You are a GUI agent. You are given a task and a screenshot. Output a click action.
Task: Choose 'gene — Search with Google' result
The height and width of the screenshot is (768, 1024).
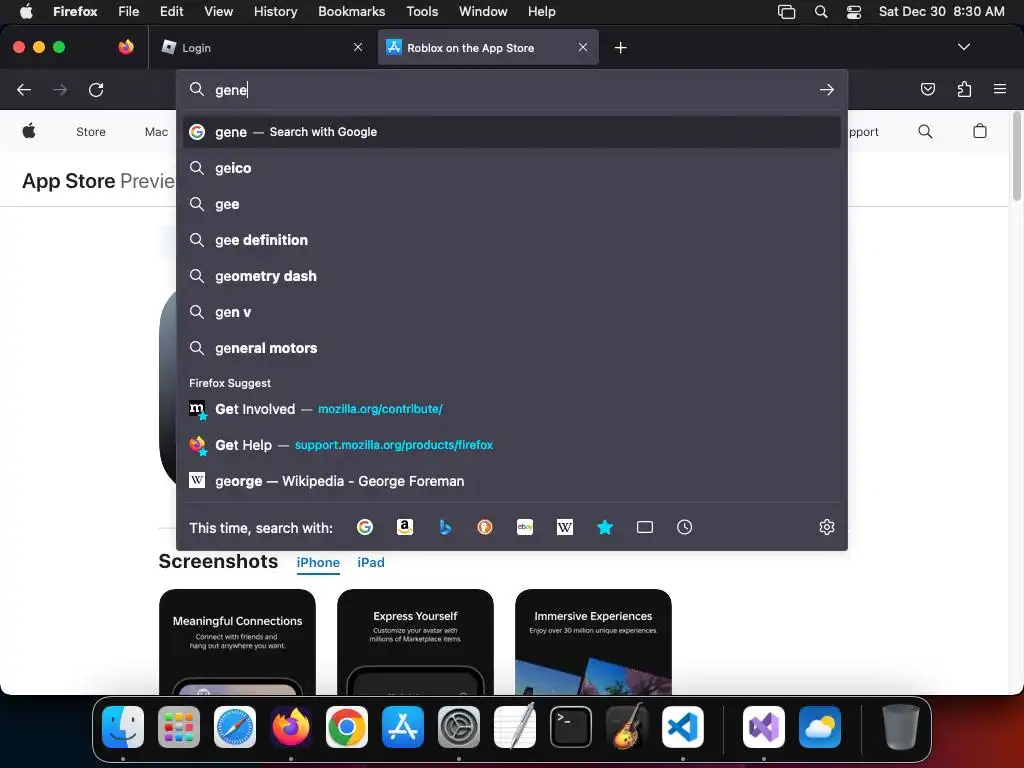pos(511,132)
